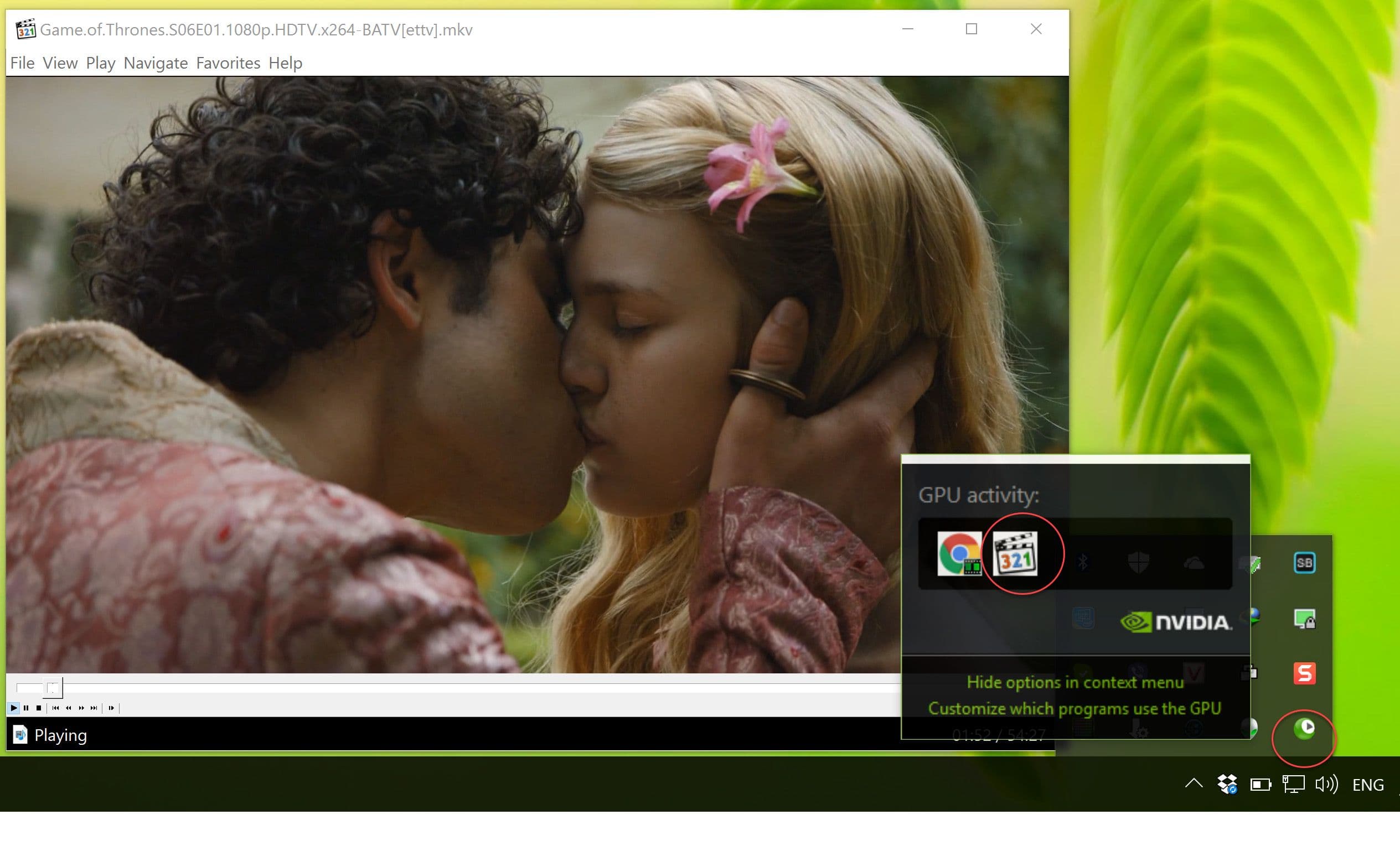Decrease playback speed with rewind button
The image size is (1400, 851).
[68, 708]
